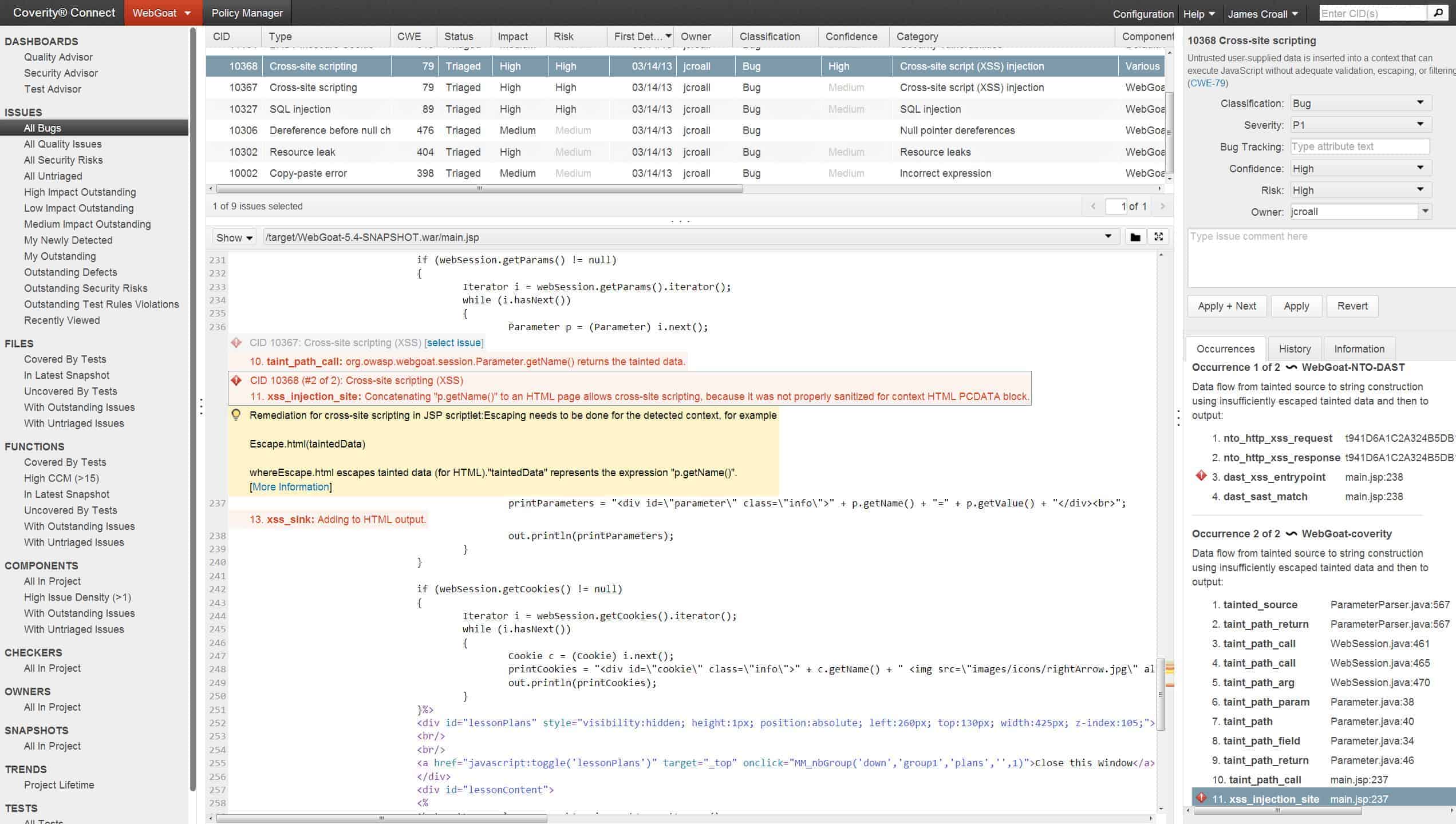Click the code pane vertical scrollbar
Image resolution: width=1456 pixels, height=824 pixels.
(1161, 695)
